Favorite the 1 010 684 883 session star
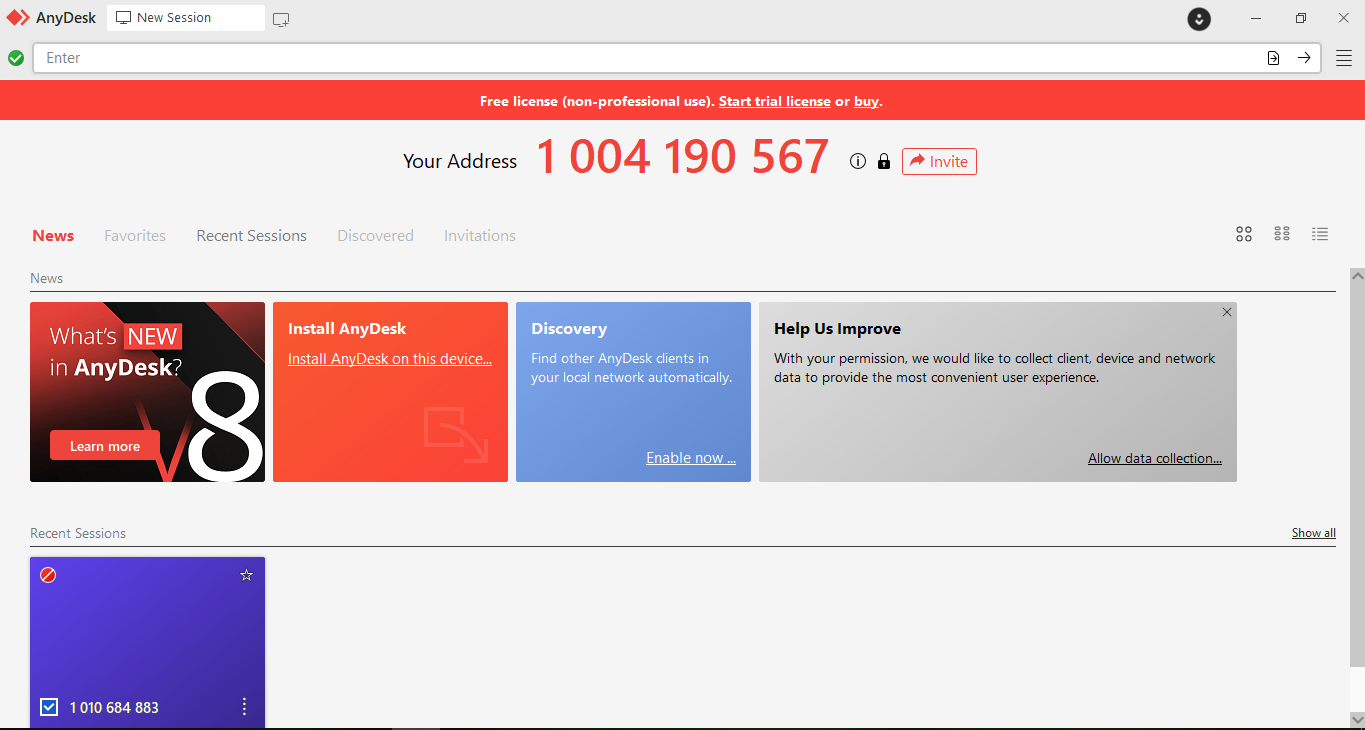 [247, 575]
